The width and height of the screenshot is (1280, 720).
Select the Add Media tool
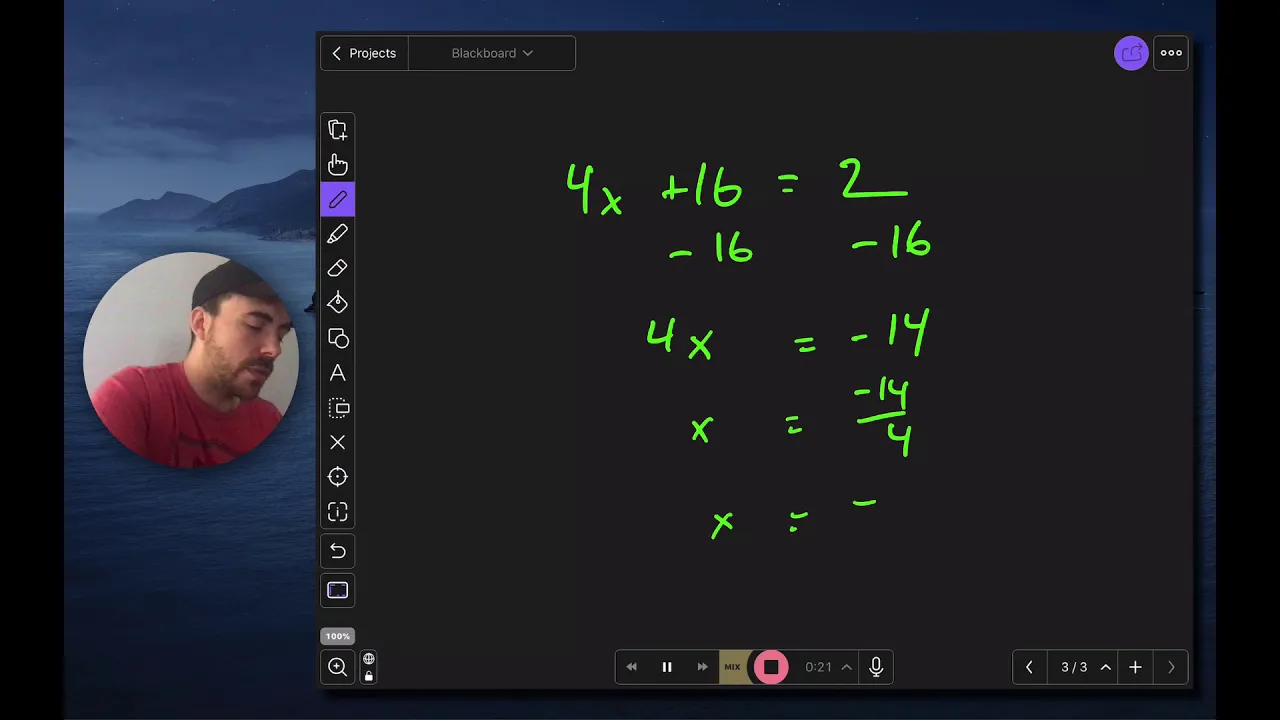(337, 130)
